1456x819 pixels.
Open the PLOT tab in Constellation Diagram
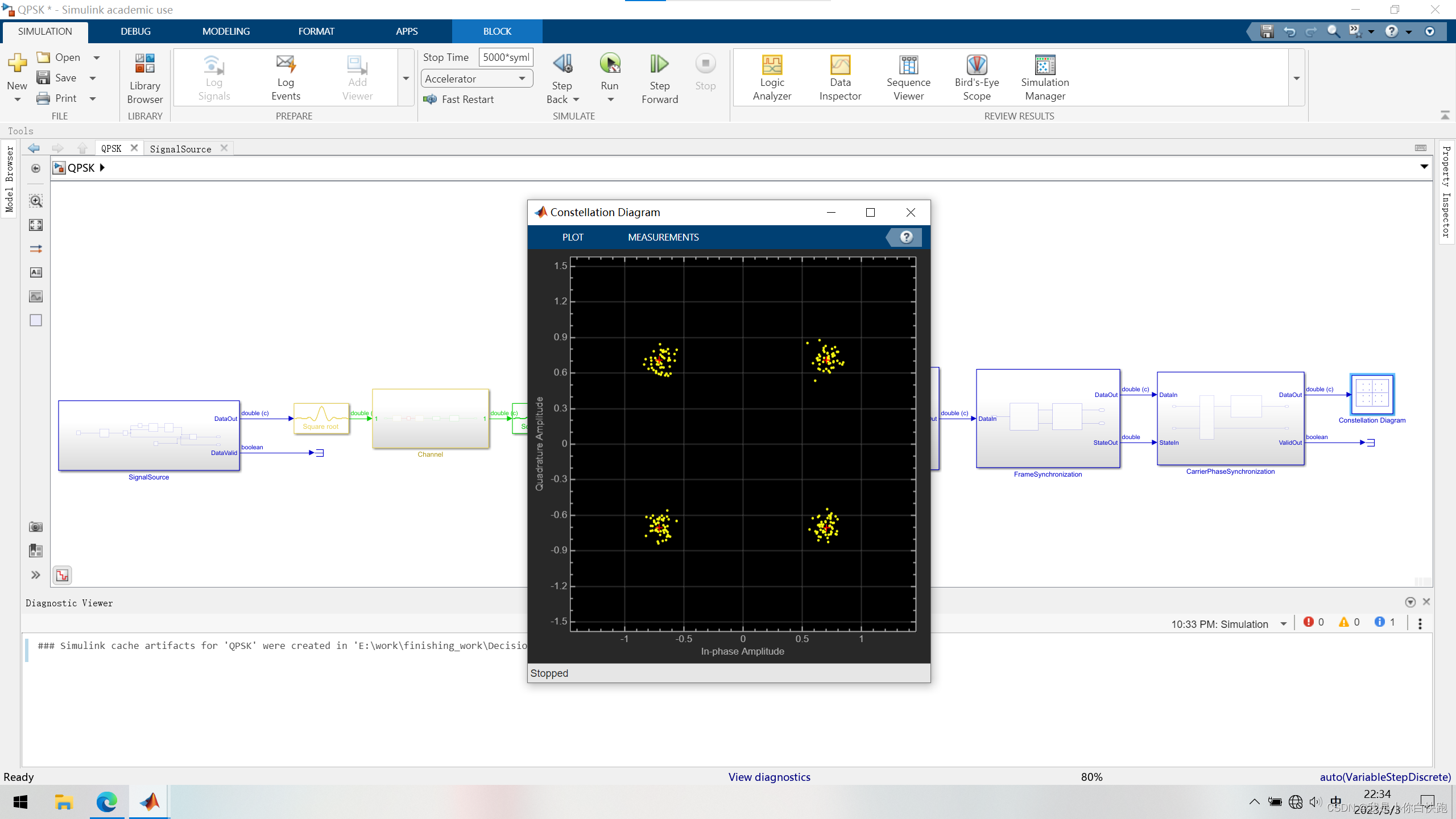click(x=573, y=237)
